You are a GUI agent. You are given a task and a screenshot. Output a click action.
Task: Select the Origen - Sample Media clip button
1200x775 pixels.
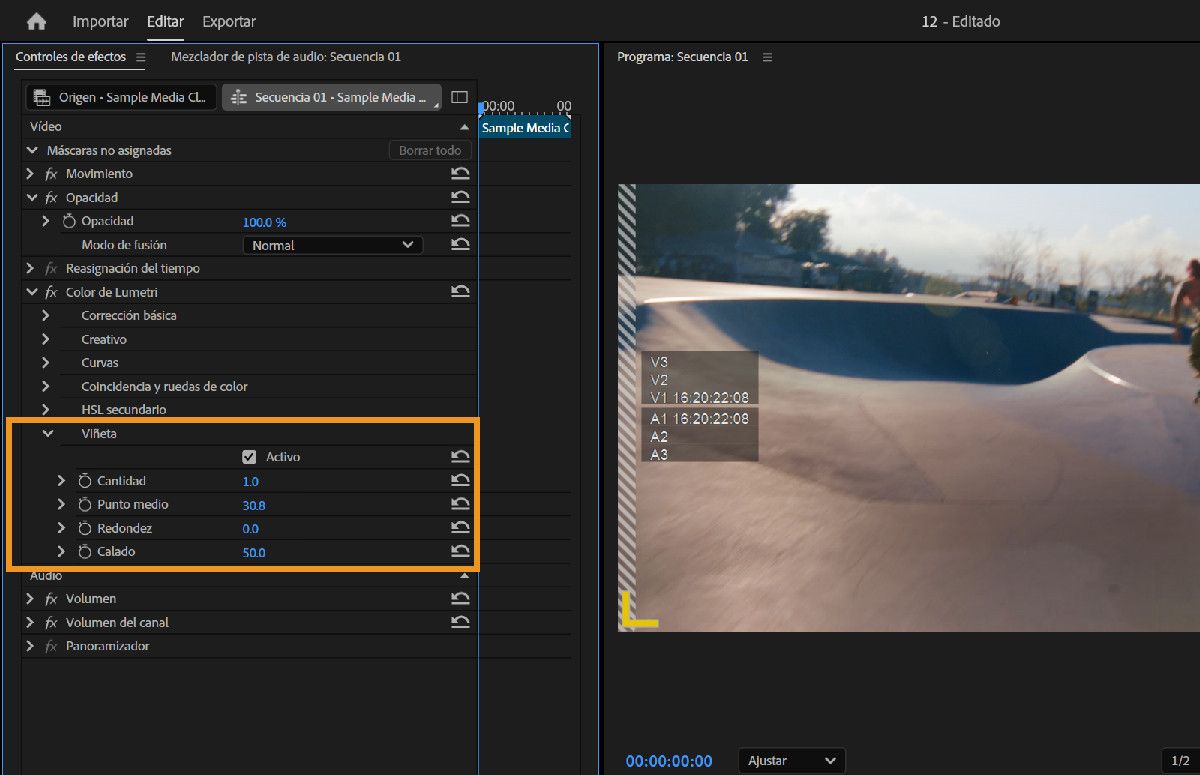coord(121,97)
